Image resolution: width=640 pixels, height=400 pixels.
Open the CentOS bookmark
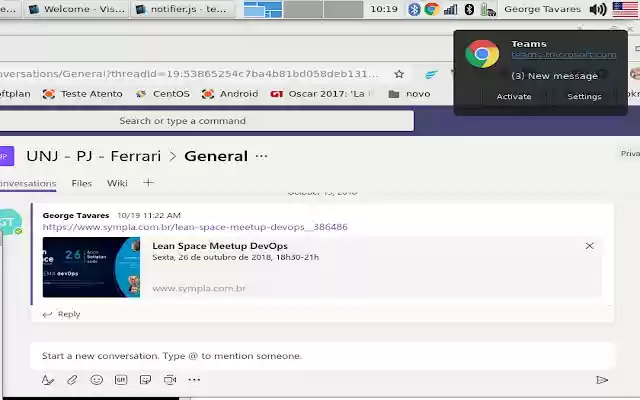click(x=163, y=94)
